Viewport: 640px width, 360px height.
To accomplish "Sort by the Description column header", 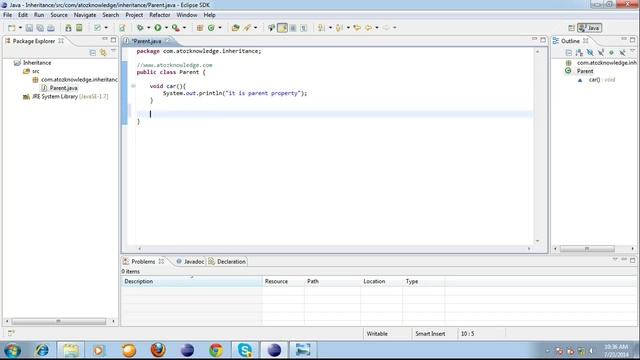I will click(x=192, y=281).
